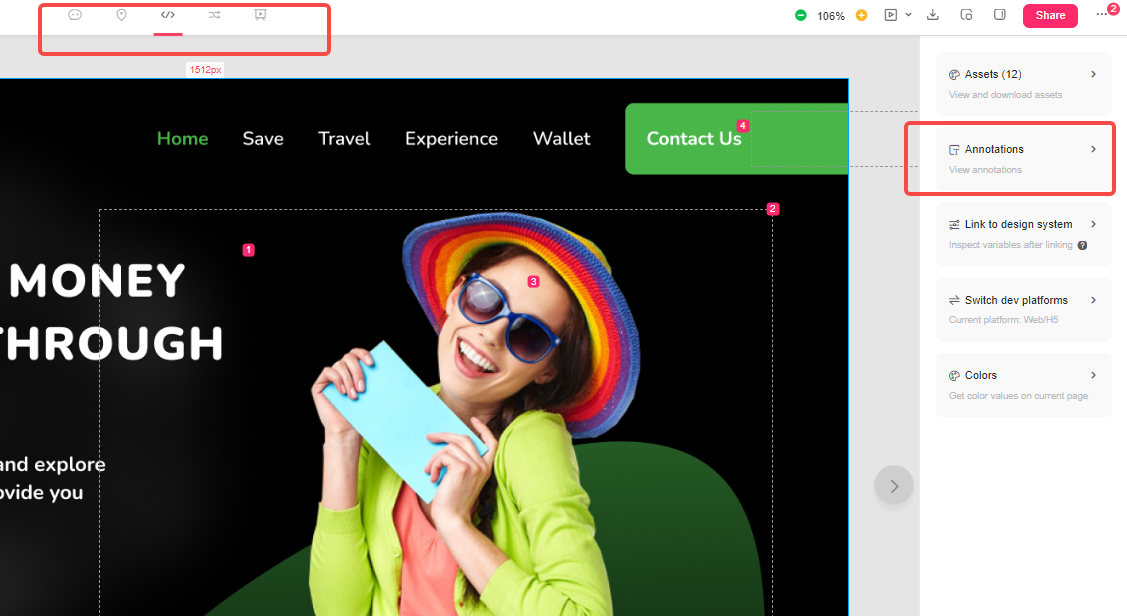The image size is (1127, 616).
Task: Open Switch dev platforms entry
Action: pyautogui.click(x=1024, y=309)
